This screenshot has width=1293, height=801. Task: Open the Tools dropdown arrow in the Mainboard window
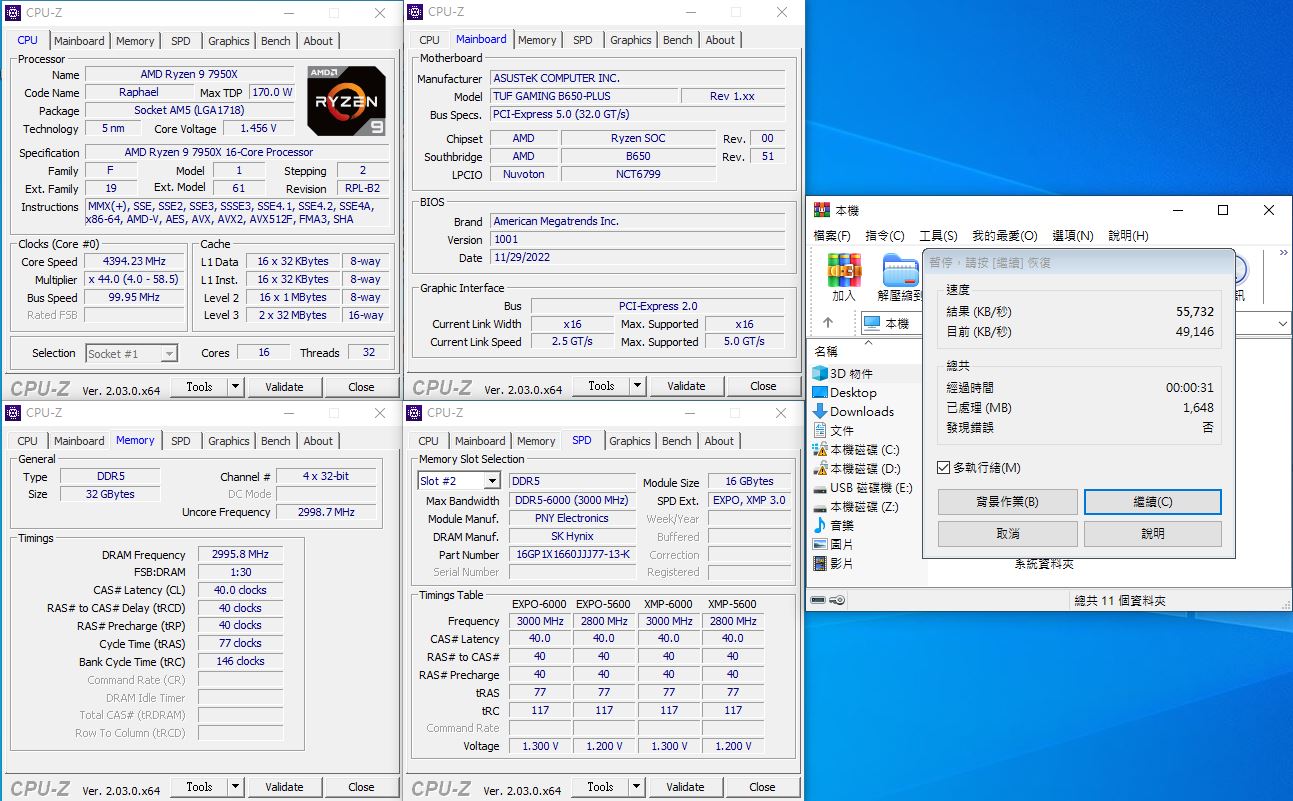(637, 386)
